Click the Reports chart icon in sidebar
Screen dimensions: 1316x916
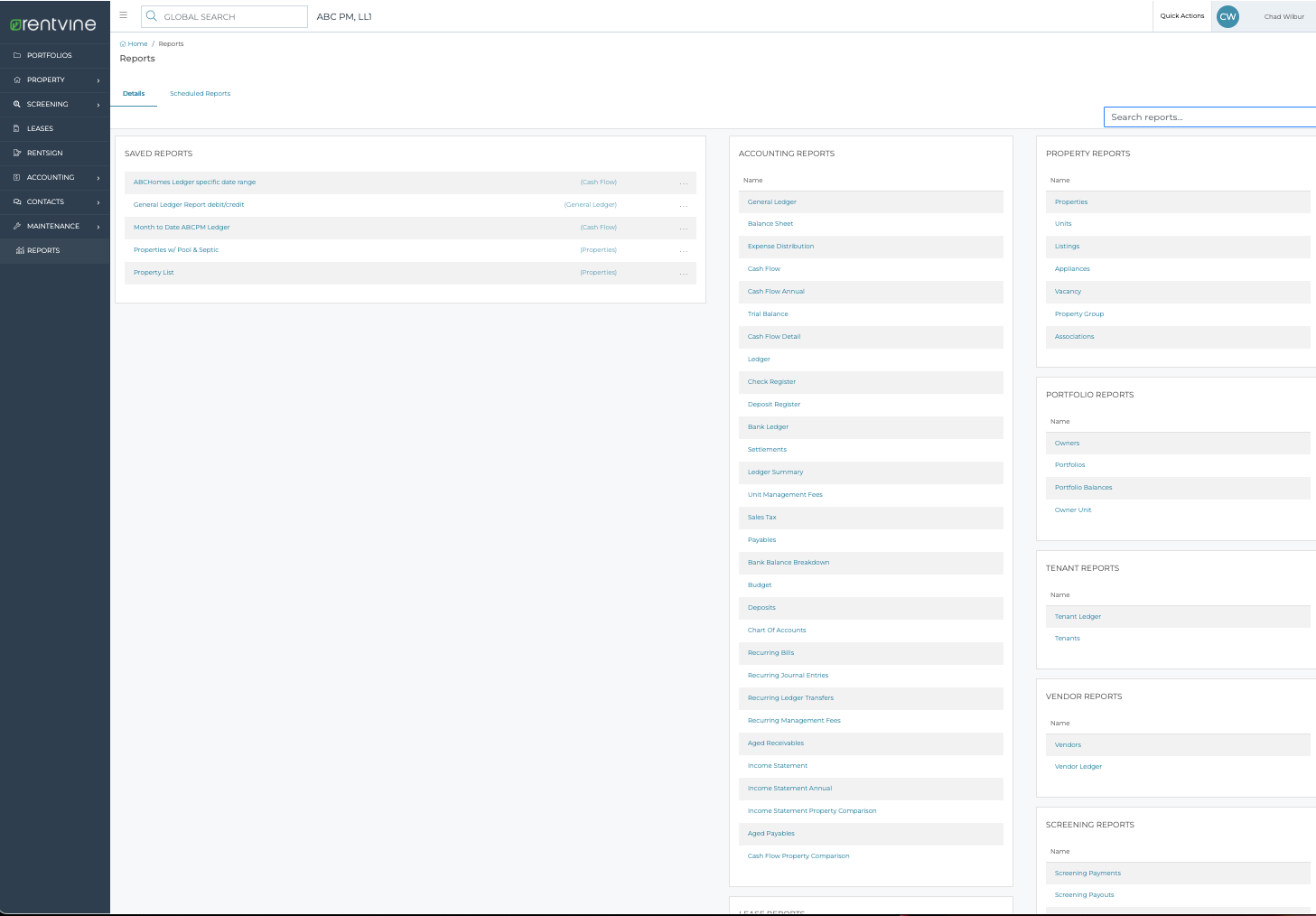[20, 250]
